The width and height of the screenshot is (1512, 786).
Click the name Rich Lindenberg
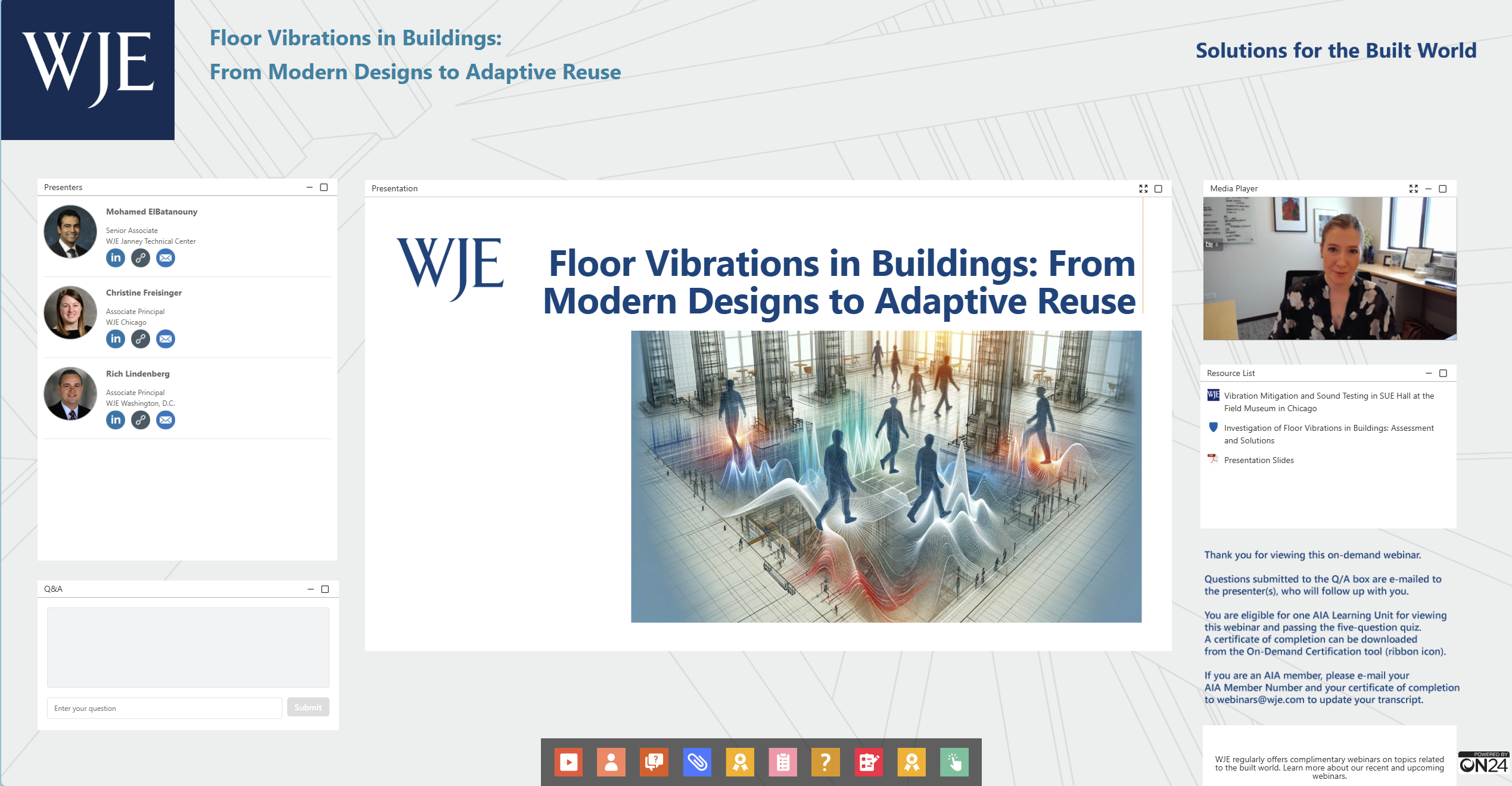coord(138,374)
